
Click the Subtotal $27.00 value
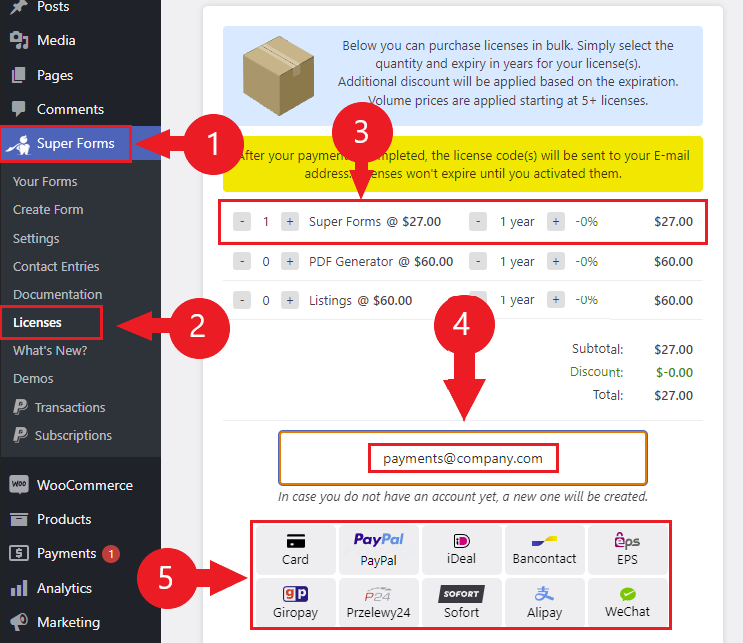pyautogui.click(x=673, y=349)
